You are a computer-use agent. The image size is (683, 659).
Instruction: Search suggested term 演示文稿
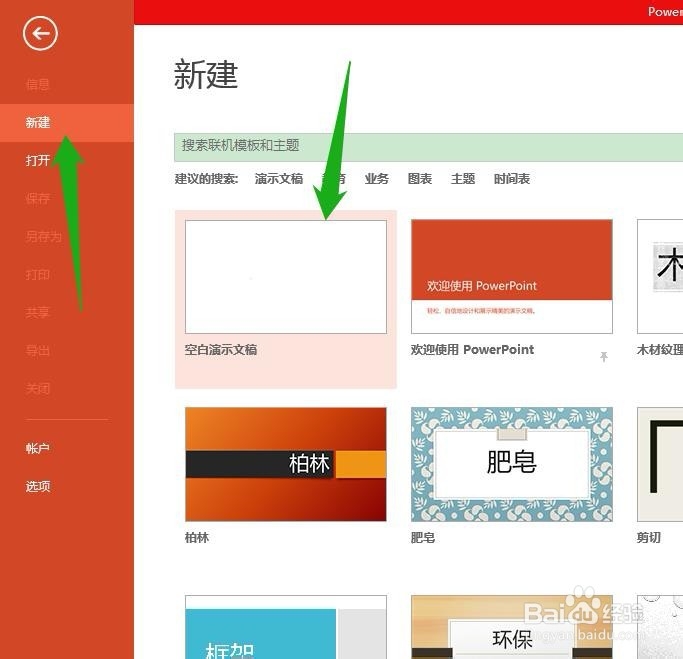[279, 179]
